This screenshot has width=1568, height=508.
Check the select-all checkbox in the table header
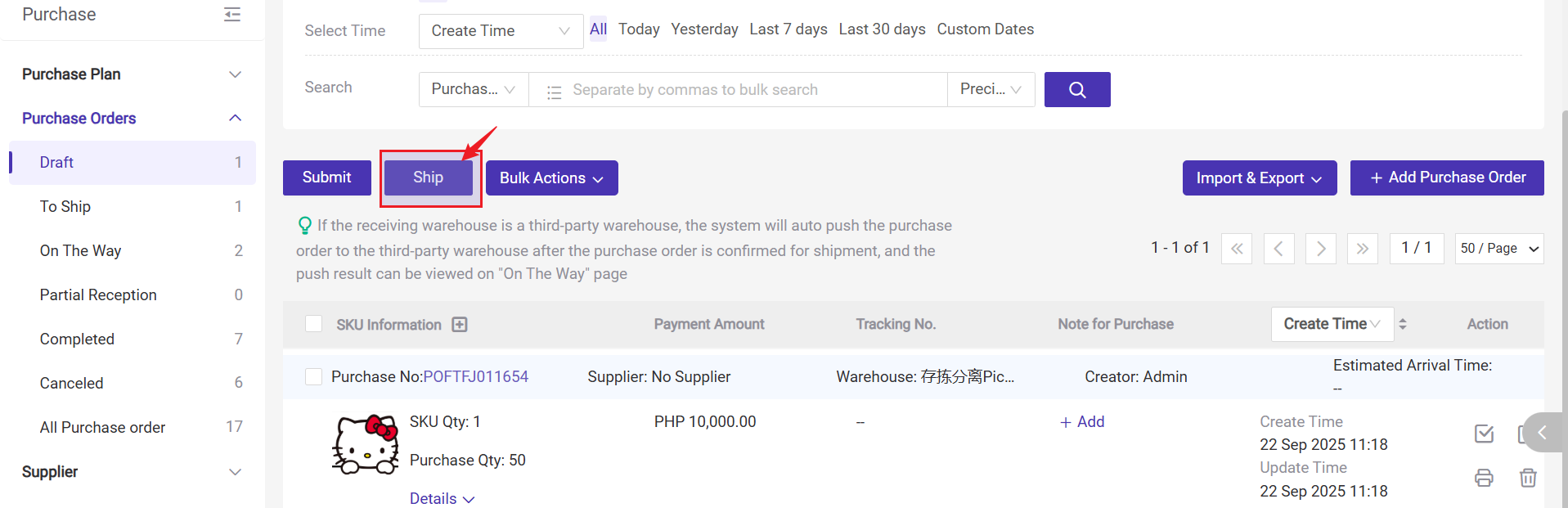pos(313,324)
